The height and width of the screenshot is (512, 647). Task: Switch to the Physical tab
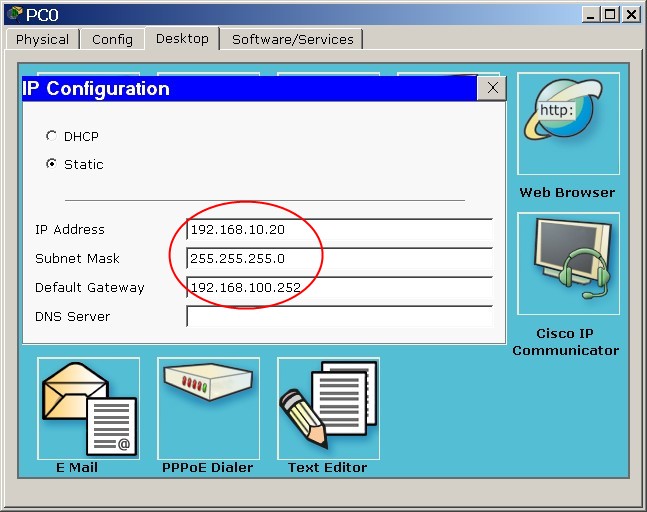[43, 40]
